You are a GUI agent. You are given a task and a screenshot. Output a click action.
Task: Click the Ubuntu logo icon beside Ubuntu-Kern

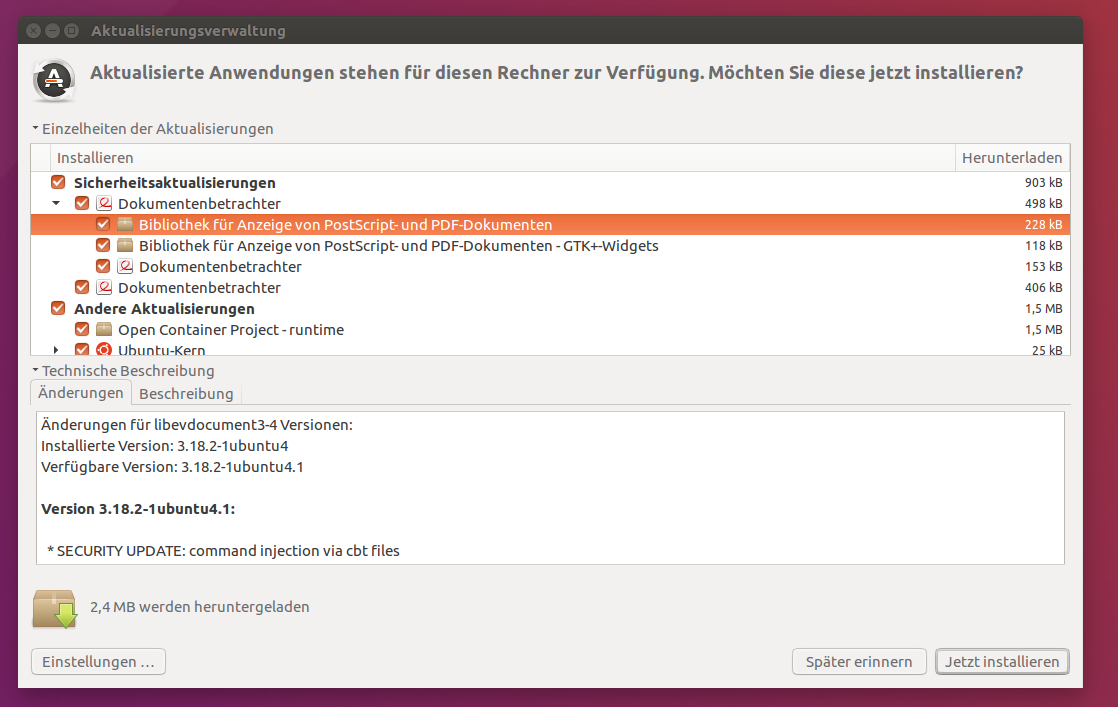tap(104, 350)
